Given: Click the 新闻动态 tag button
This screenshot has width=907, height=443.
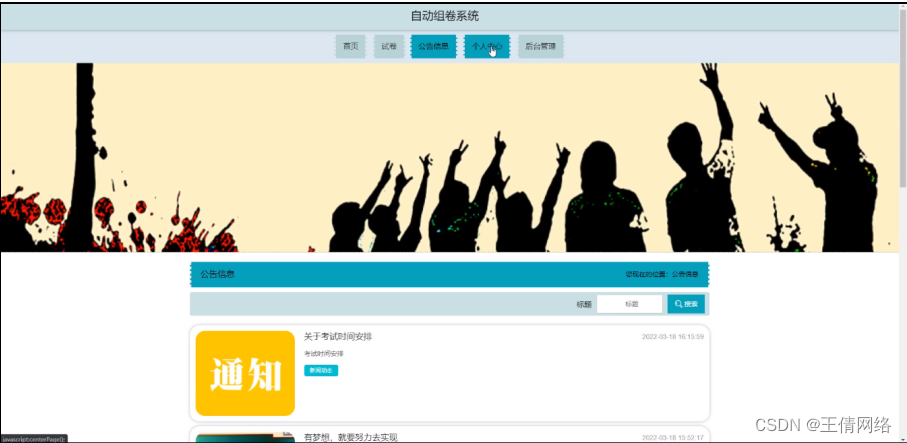Looking at the screenshot, I should coord(321,371).
